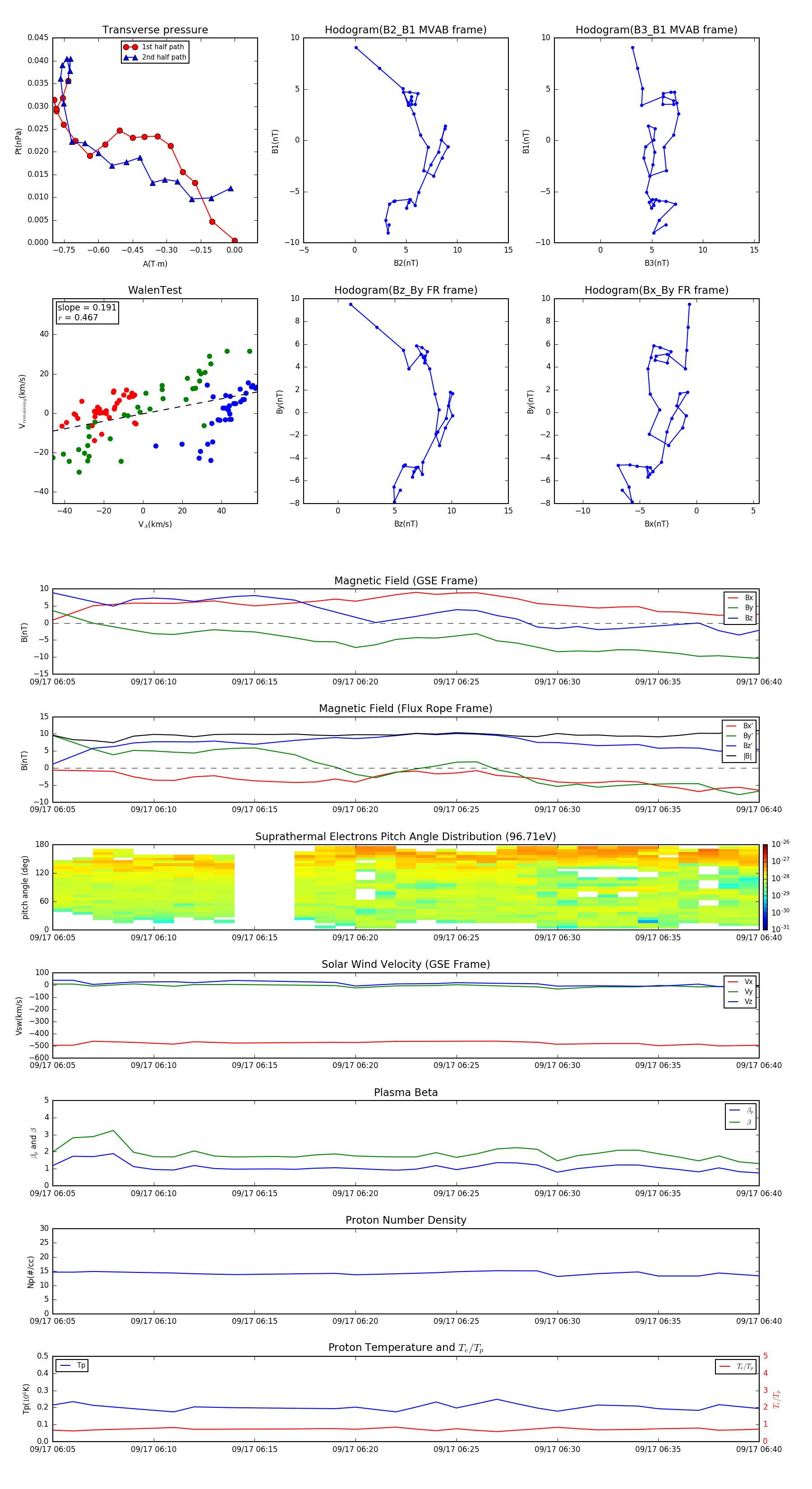
Task: Click the Bx legend entry in GSE plot
Action: [740, 598]
